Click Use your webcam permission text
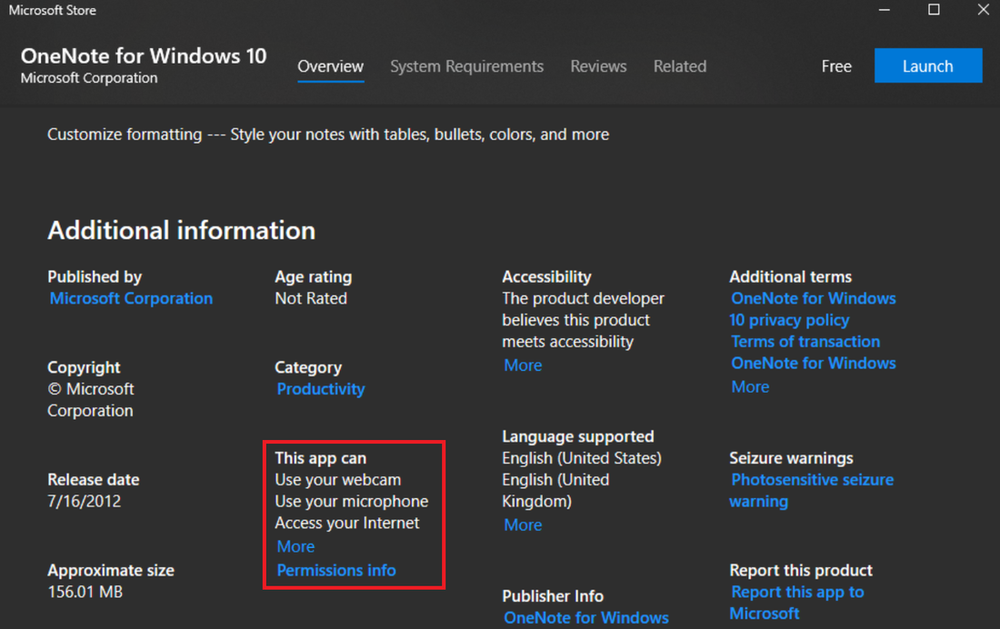Screen dimensions: 1000x629 (x=338, y=480)
